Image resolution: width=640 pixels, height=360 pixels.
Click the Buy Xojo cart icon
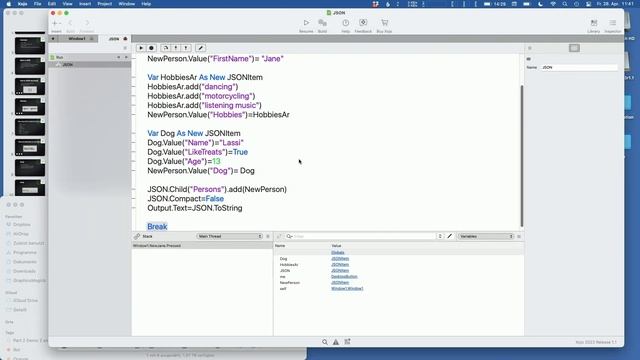384,23
